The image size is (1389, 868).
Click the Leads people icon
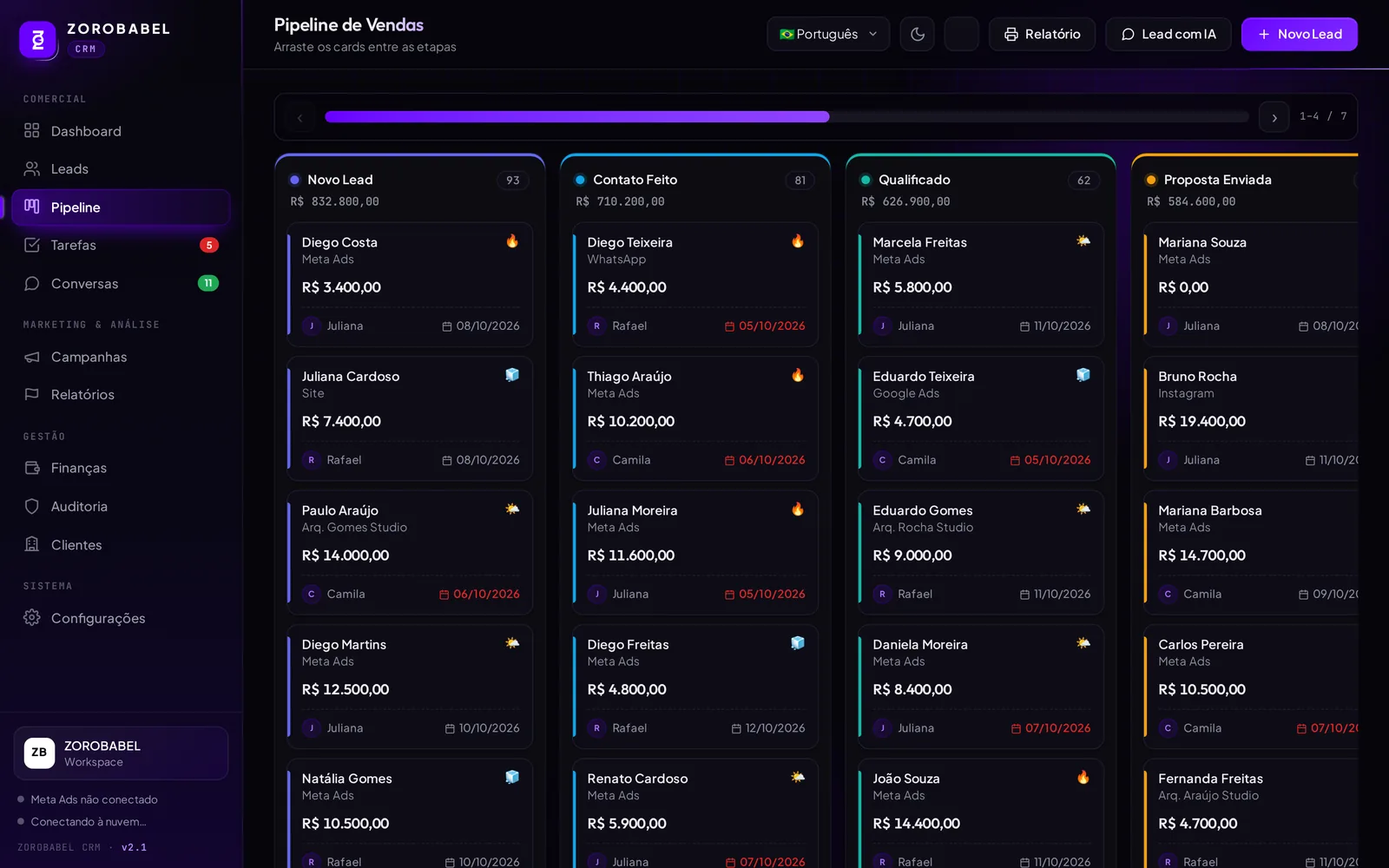[32, 168]
